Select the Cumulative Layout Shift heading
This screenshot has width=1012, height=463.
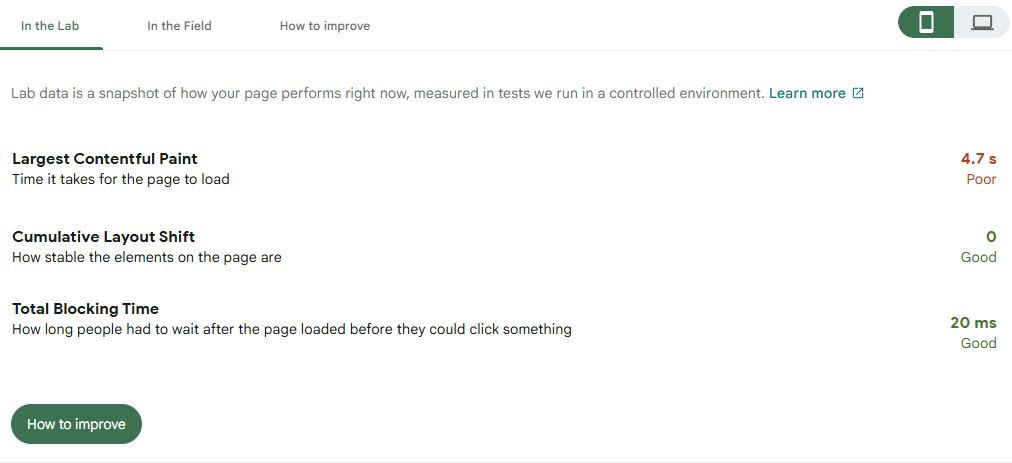[x=103, y=237]
